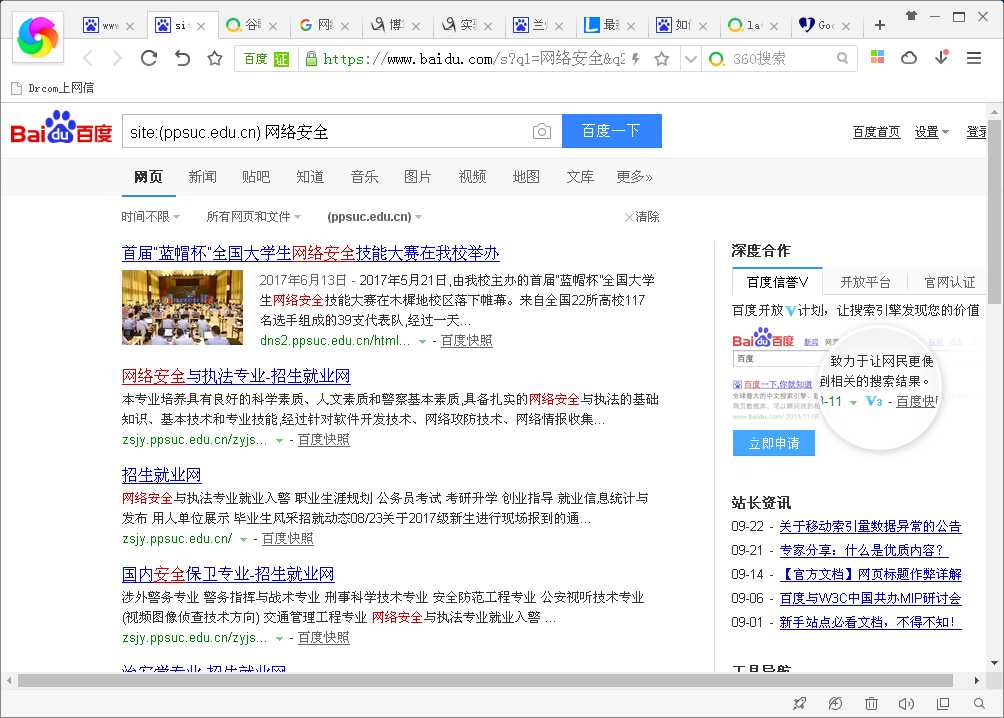
Task: Expand the 所有网页和文件 filter
Action: click(x=254, y=216)
